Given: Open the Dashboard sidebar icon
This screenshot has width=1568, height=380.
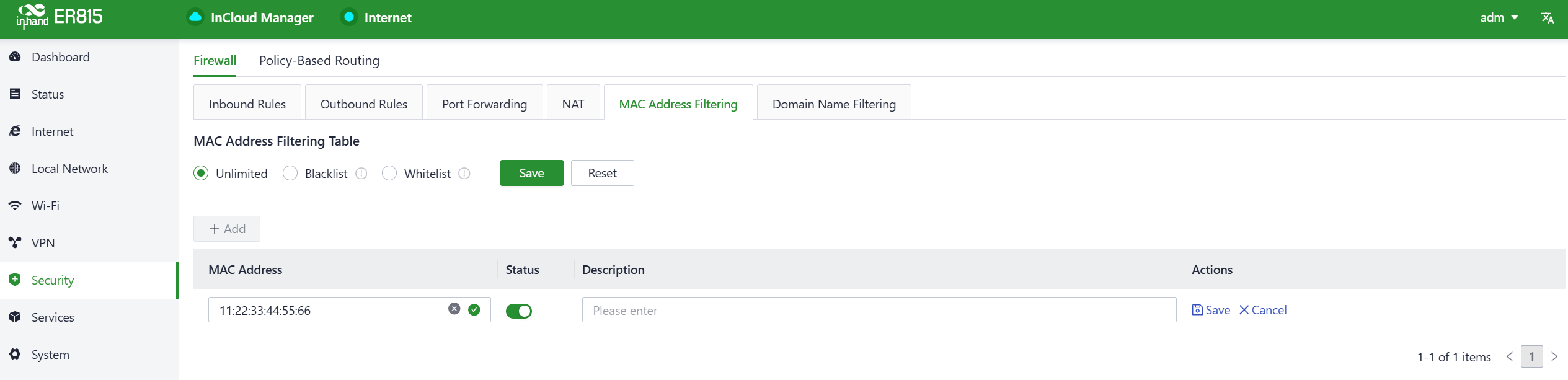Looking at the screenshot, I should pos(16,57).
